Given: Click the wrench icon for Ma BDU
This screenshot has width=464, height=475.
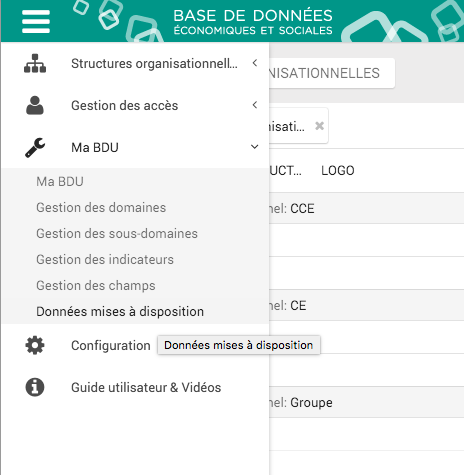Looking at the screenshot, I should (x=35, y=147).
